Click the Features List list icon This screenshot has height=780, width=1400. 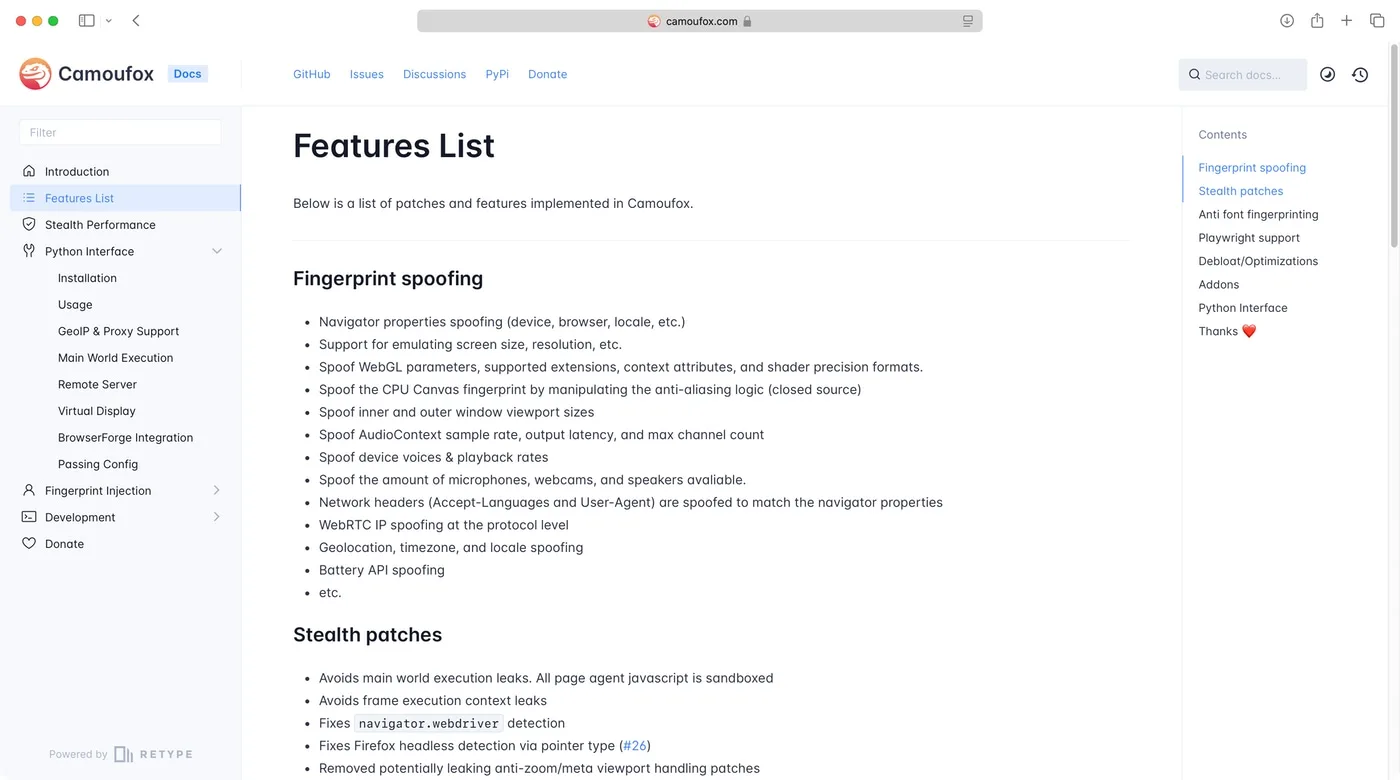click(x=29, y=198)
